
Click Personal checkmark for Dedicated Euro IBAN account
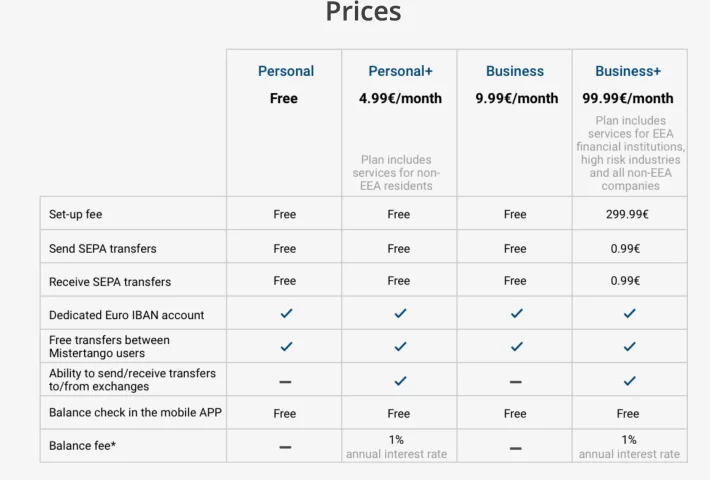point(286,313)
